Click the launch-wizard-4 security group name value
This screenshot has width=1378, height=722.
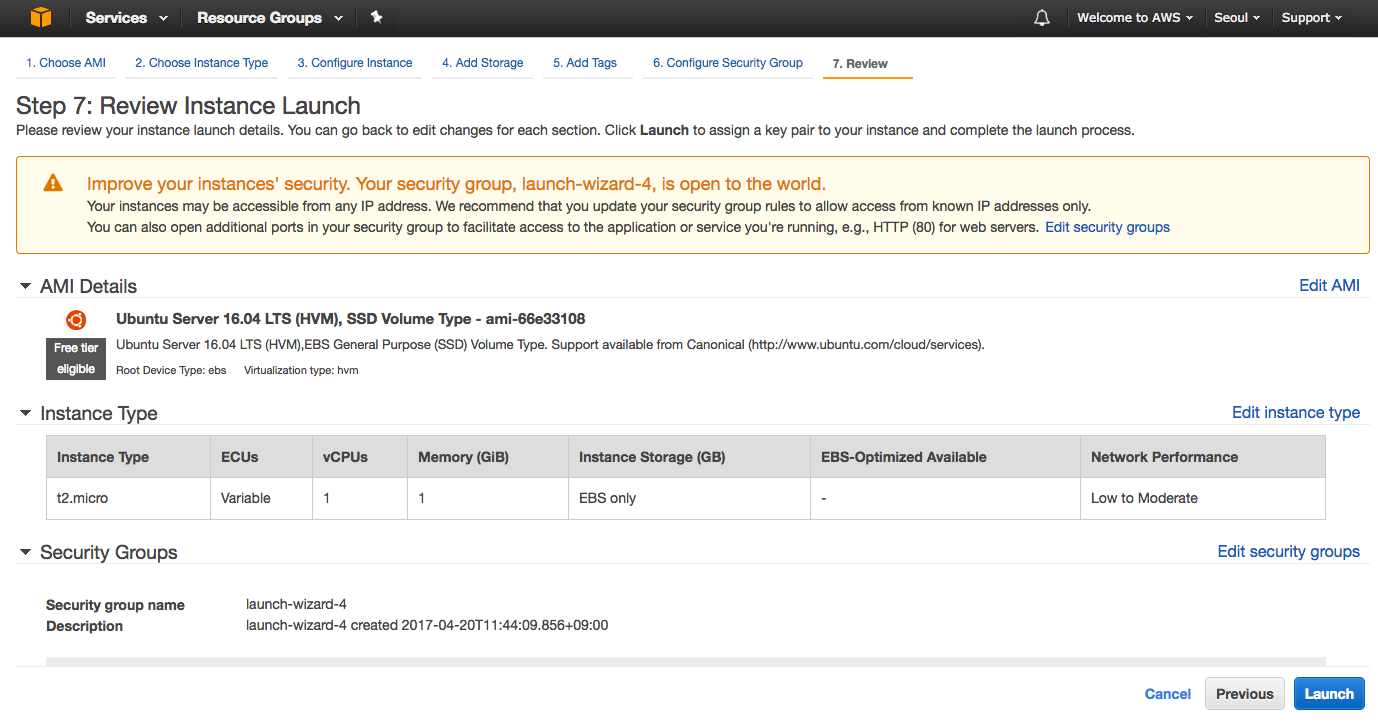(296, 604)
